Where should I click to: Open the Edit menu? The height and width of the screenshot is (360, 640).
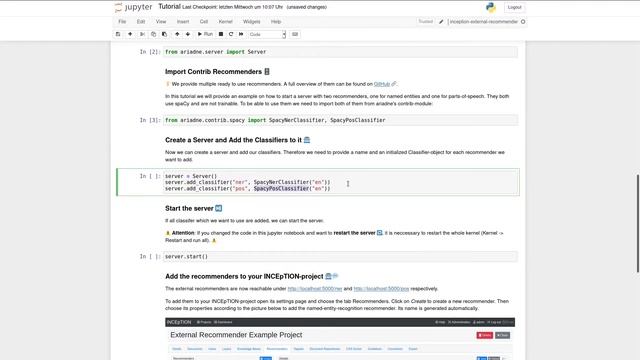(141, 22)
